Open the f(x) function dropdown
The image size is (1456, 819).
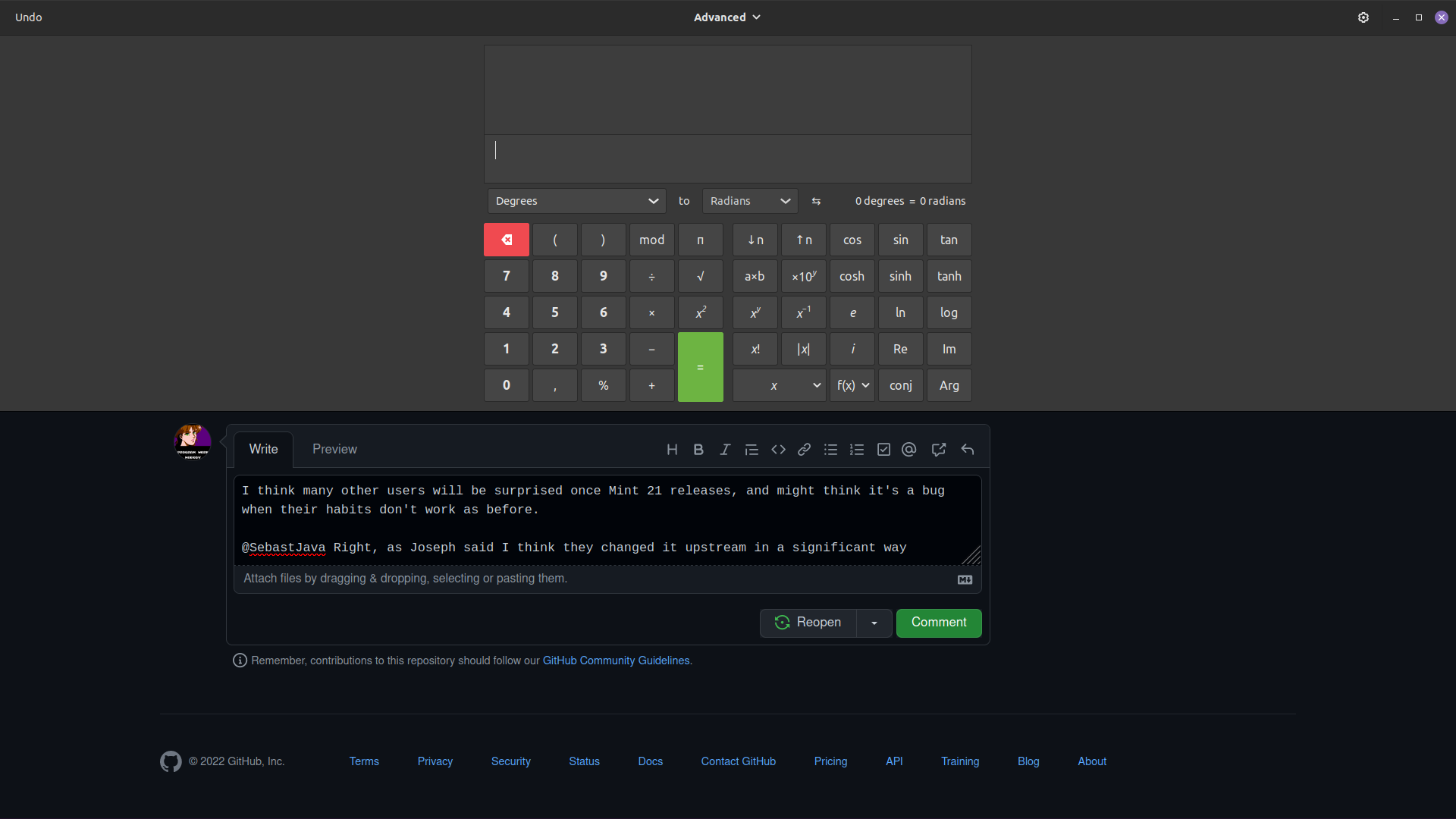(852, 385)
